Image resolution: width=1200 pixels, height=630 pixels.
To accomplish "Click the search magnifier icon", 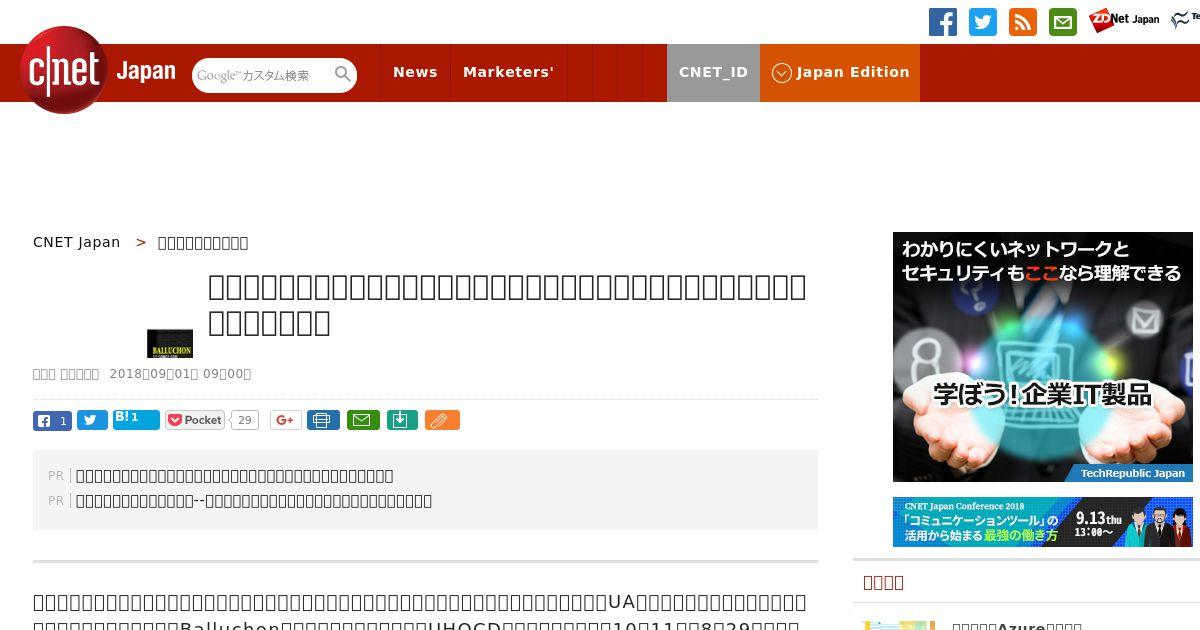I will click(x=343, y=74).
